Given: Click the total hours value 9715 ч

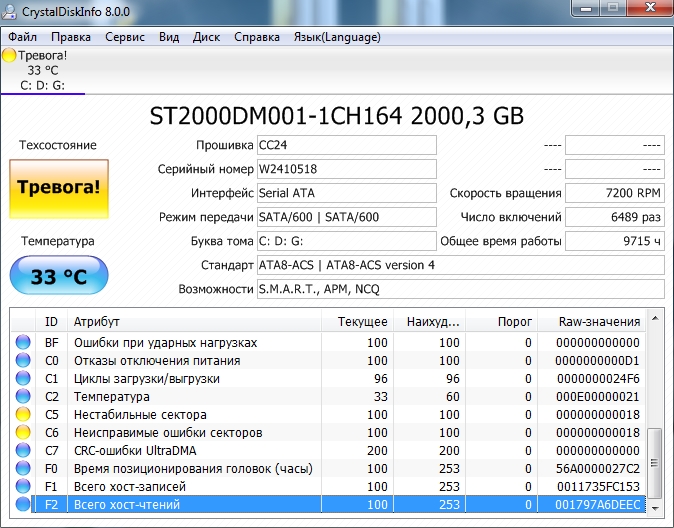Looking at the screenshot, I should point(615,241).
